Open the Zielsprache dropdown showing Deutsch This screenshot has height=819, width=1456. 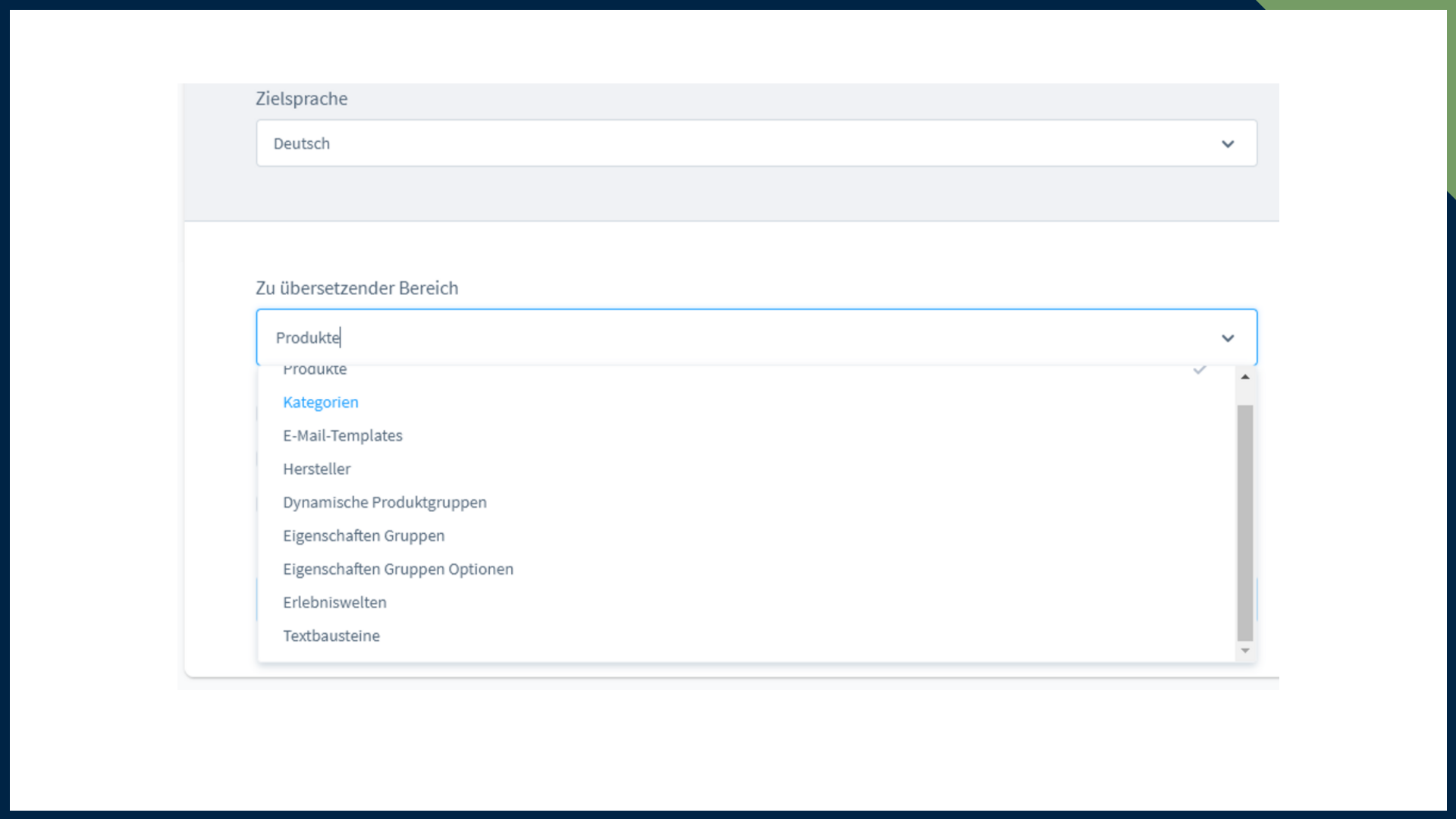click(x=743, y=143)
